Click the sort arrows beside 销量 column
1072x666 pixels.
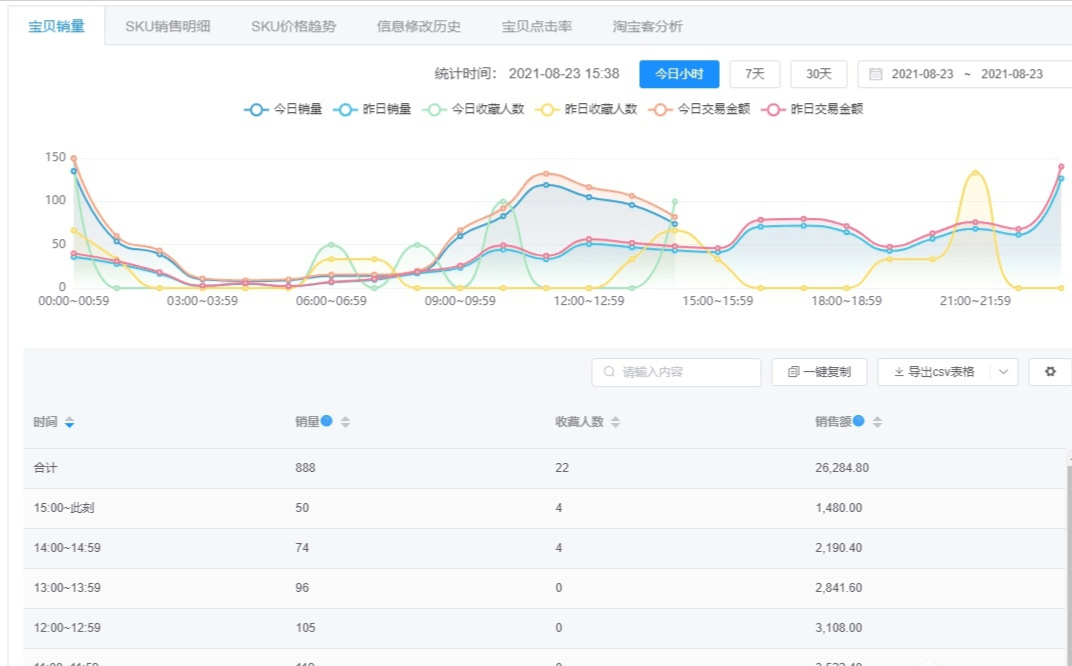[x=344, y=421]
